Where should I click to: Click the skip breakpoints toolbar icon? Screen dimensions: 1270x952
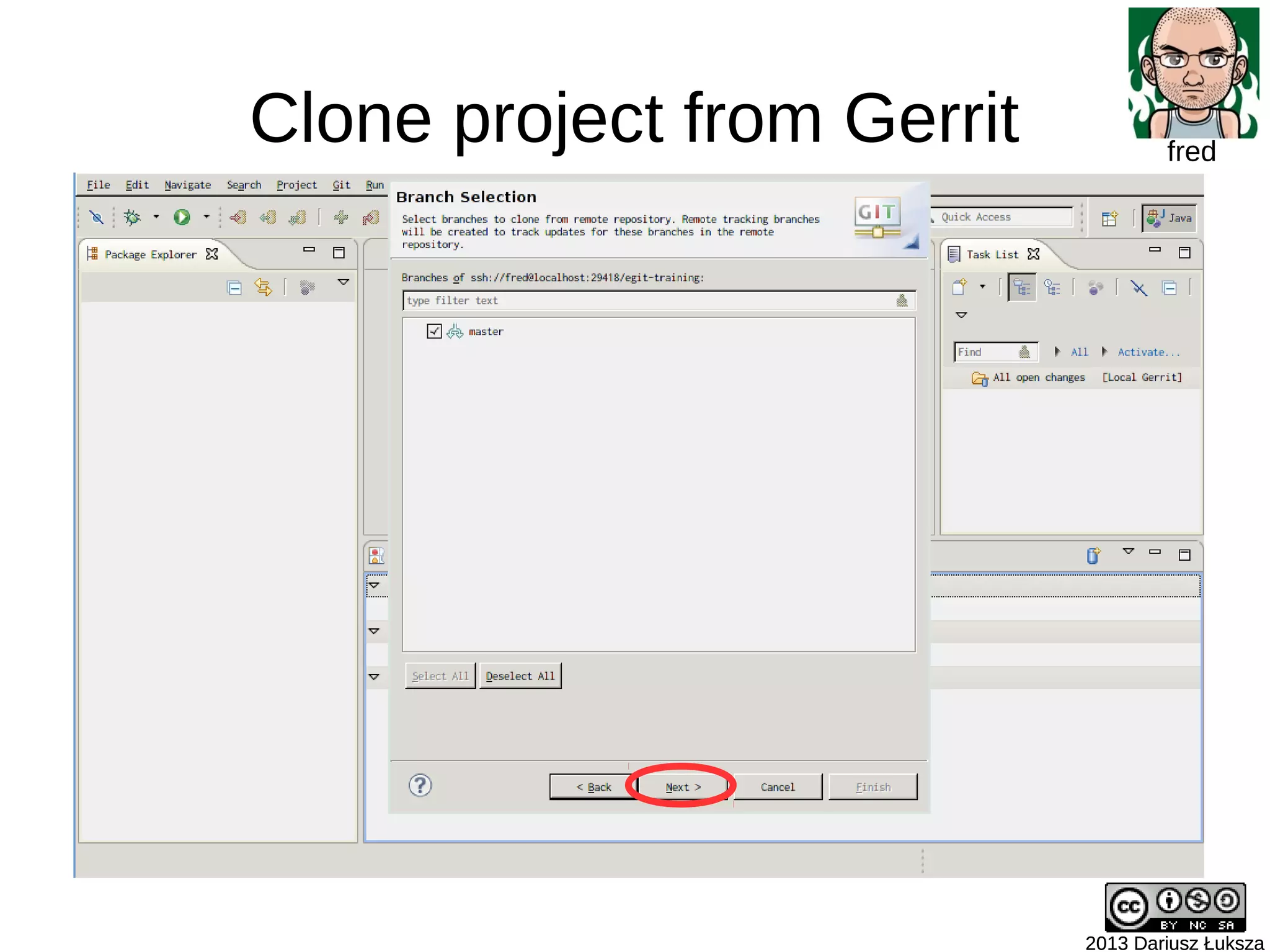[x=96, y=217]
